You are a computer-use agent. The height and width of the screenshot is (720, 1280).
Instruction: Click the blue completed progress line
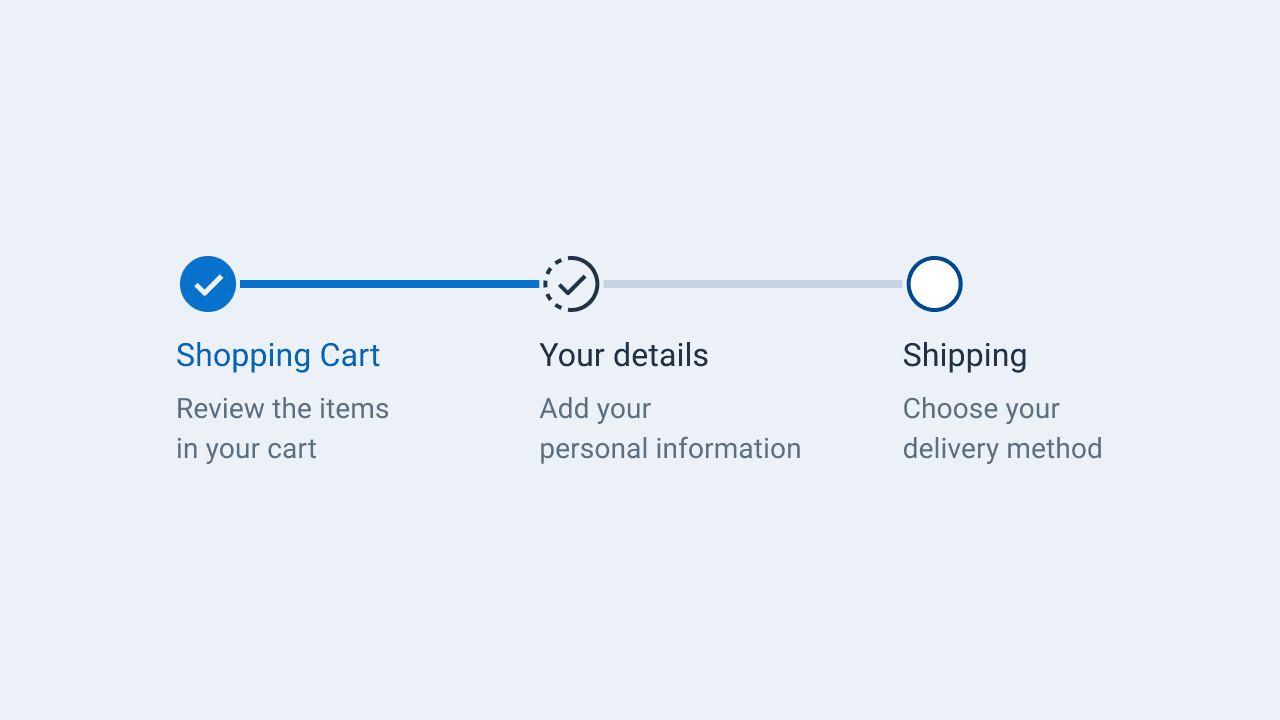[389, 284]
